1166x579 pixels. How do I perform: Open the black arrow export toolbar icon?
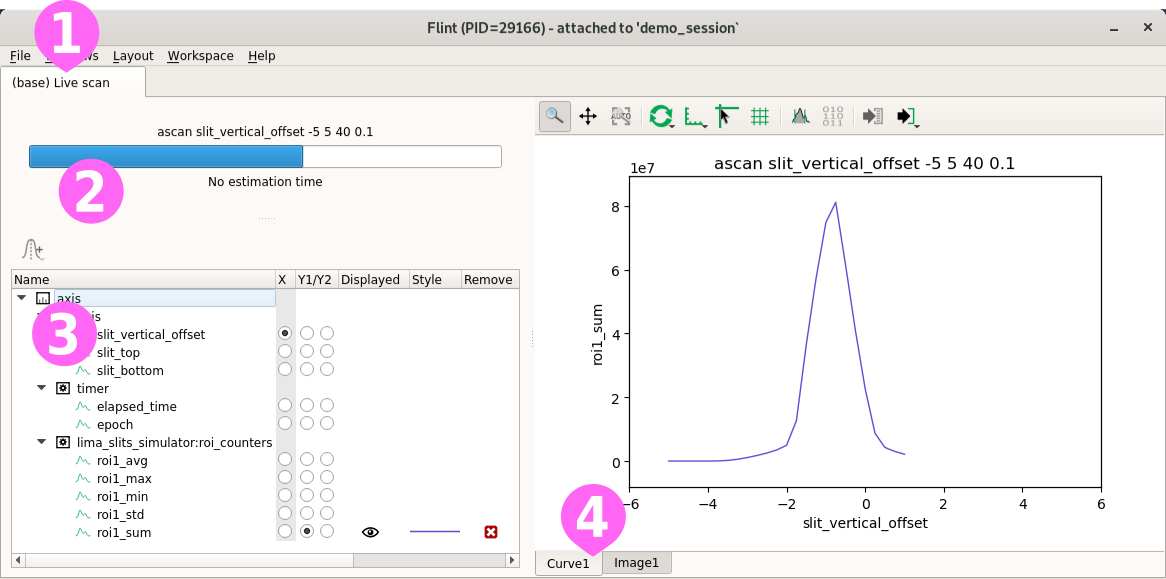click(907, 116)
